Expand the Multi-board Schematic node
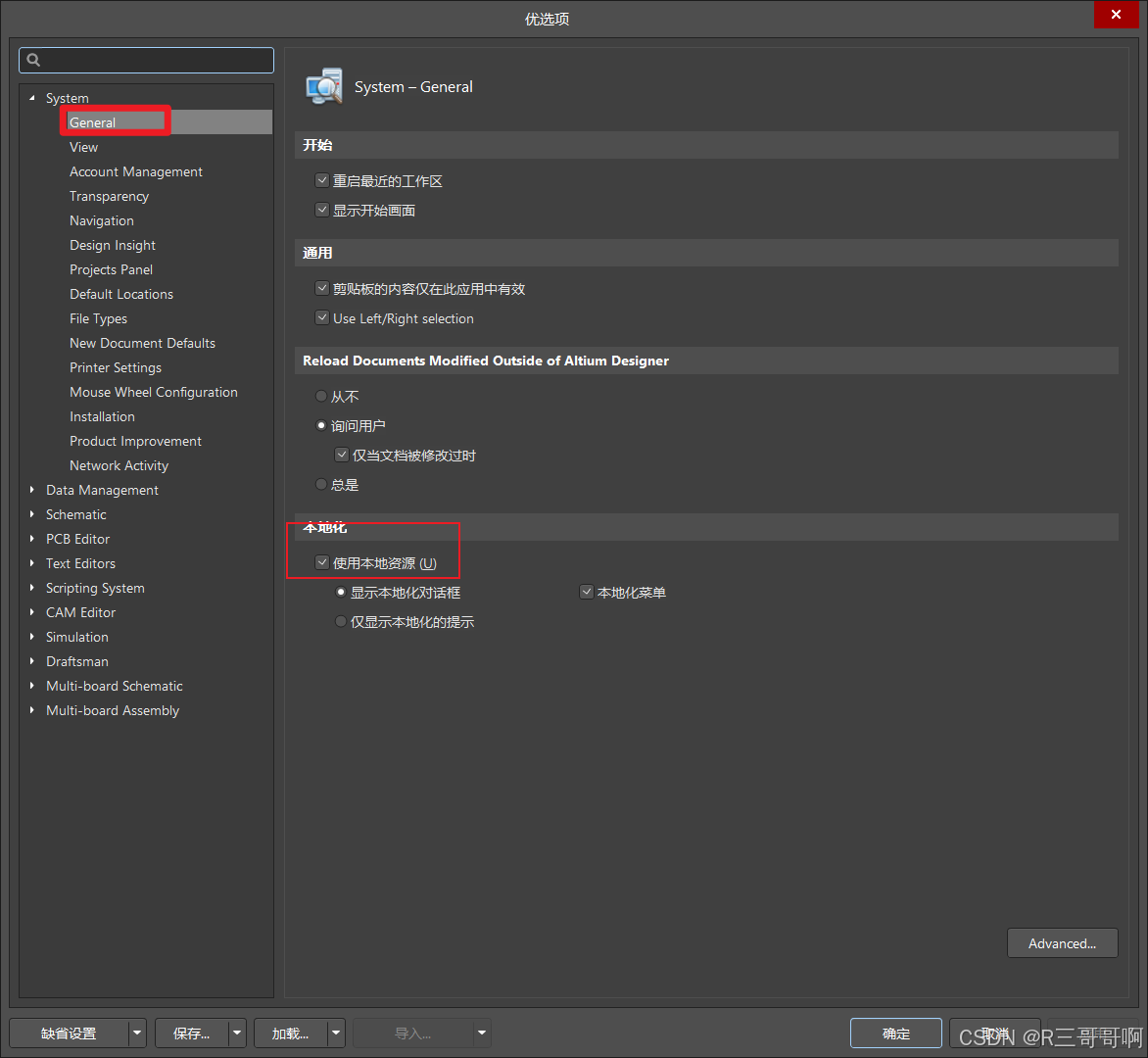The image size is (1148, 1058). (31, 686)
